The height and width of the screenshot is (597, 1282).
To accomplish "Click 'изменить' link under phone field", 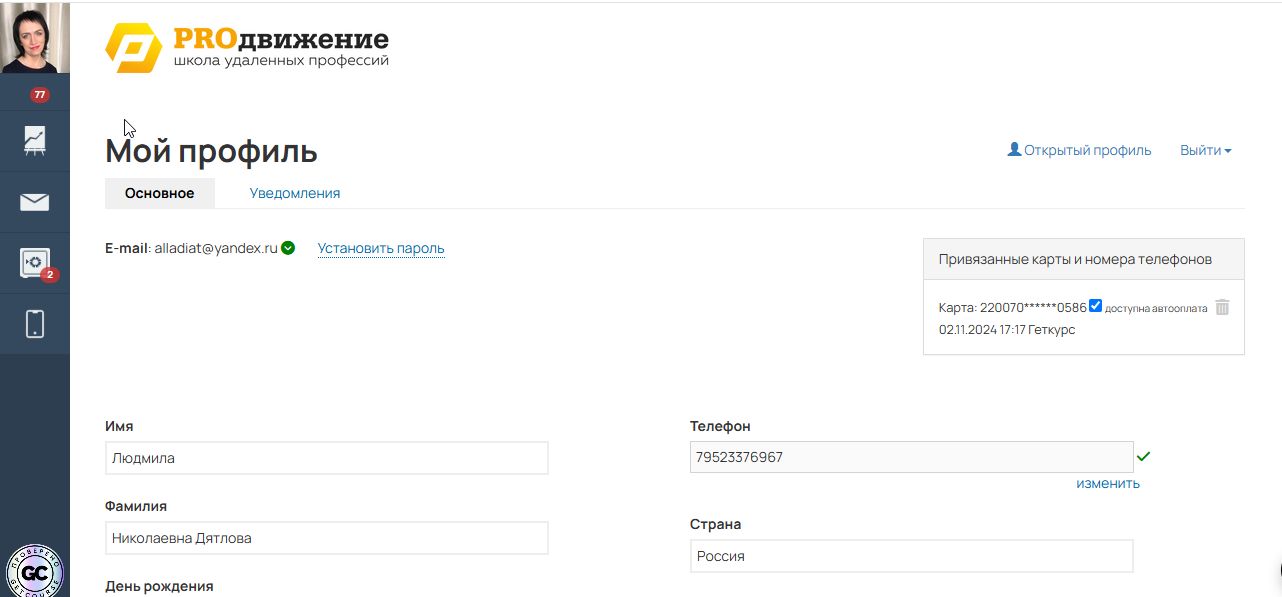I will point(1107,483).
